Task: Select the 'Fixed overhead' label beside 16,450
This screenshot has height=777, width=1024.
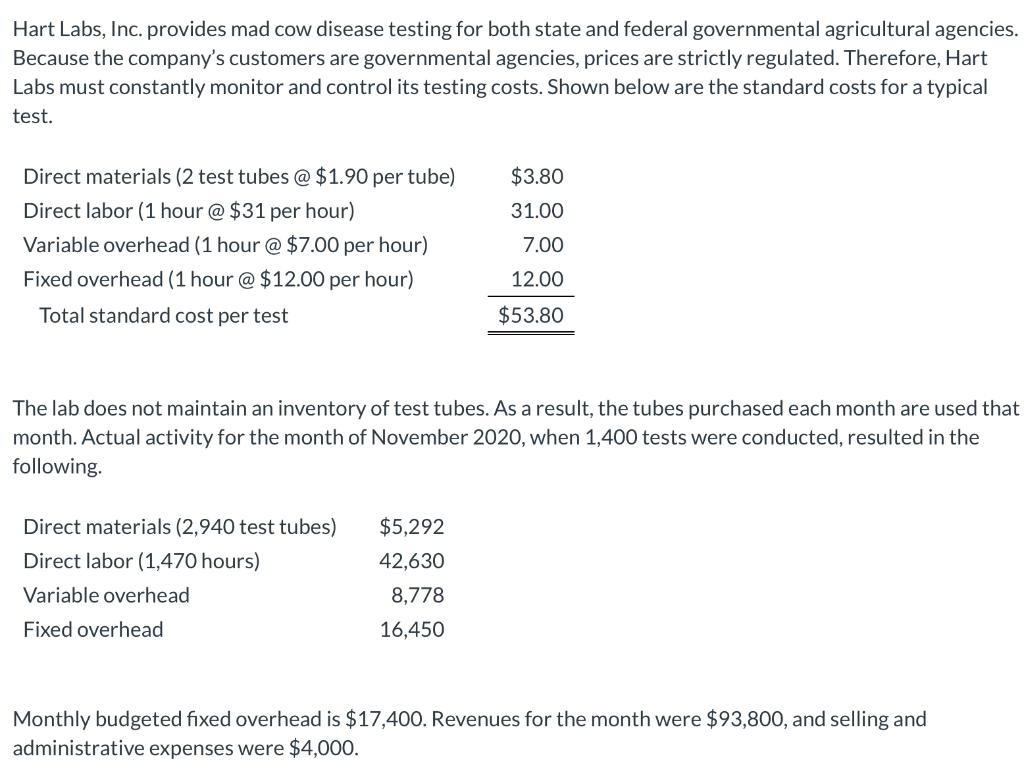Action: [x=93, y=629]
